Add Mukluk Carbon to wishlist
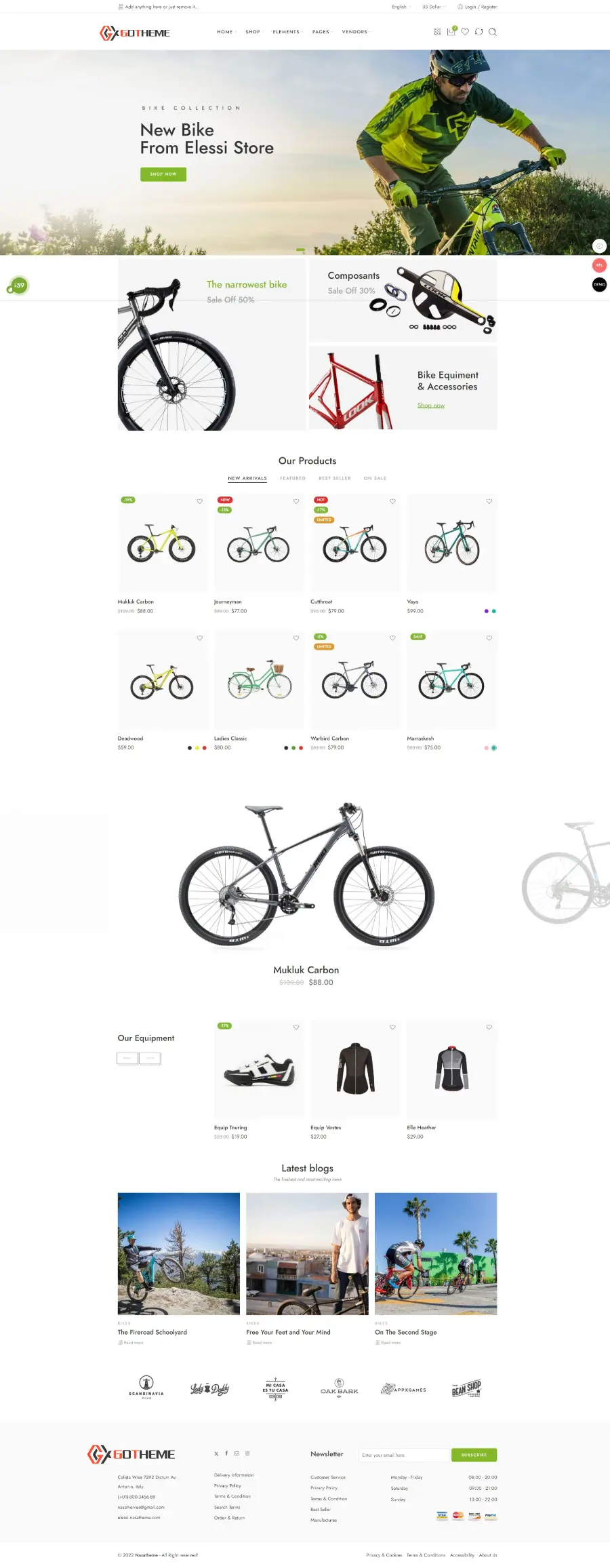This screenshot has height=1568, width=610. click(199, 501)
